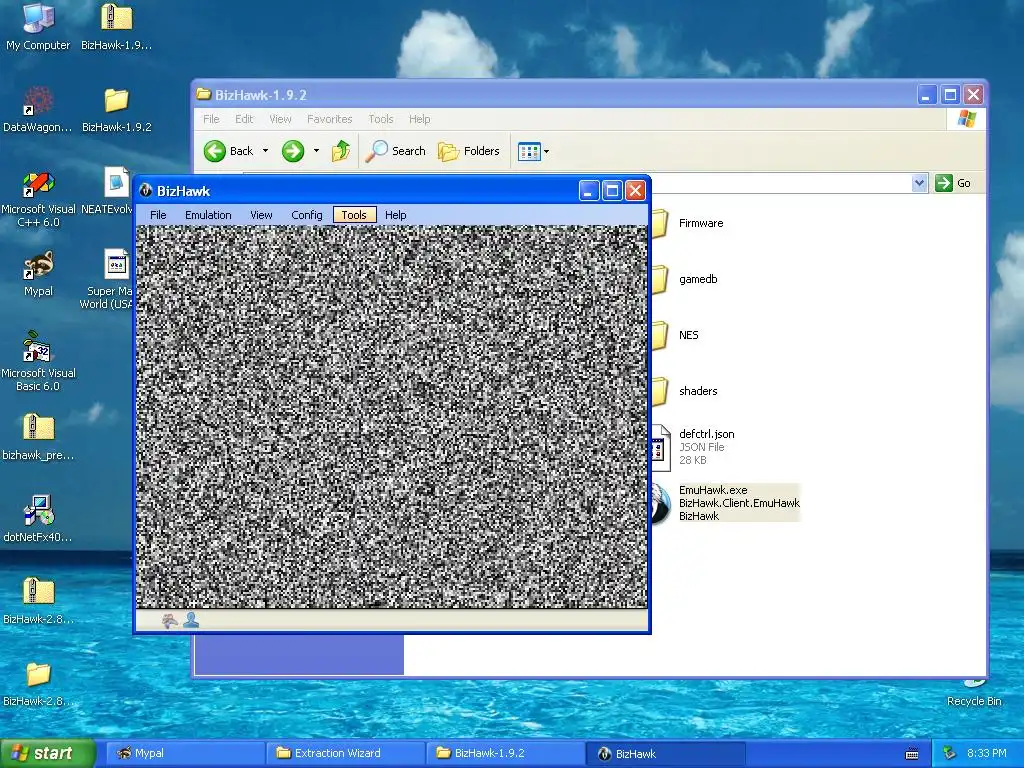Viewport: 1024px width, 768px height.
Task: Click the keyboard icon in the taskbar
Action: [x=912, y=754]
